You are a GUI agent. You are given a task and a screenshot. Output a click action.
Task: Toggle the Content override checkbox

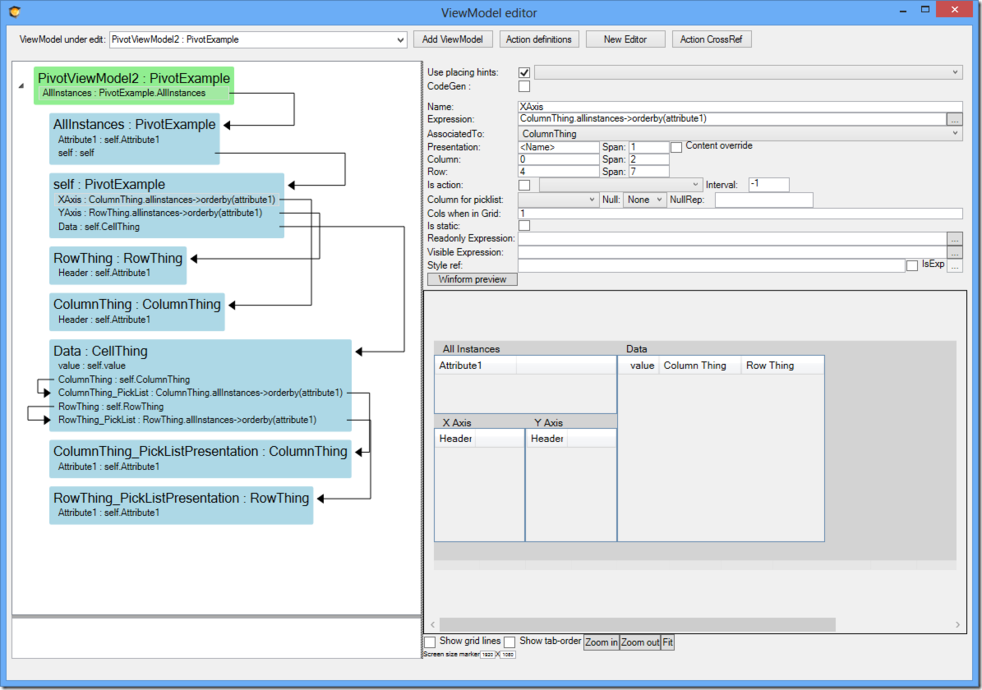click(x=675, y=146)
